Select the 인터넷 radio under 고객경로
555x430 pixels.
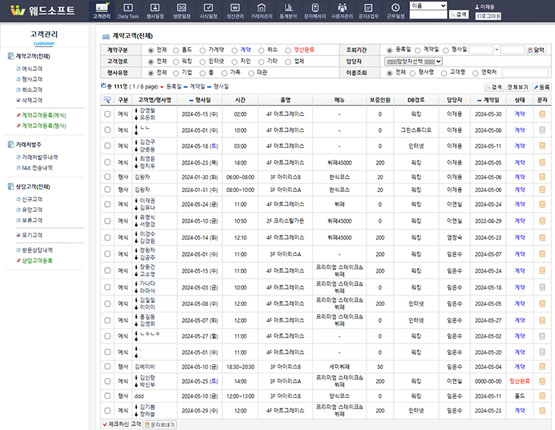coord(202,62)
